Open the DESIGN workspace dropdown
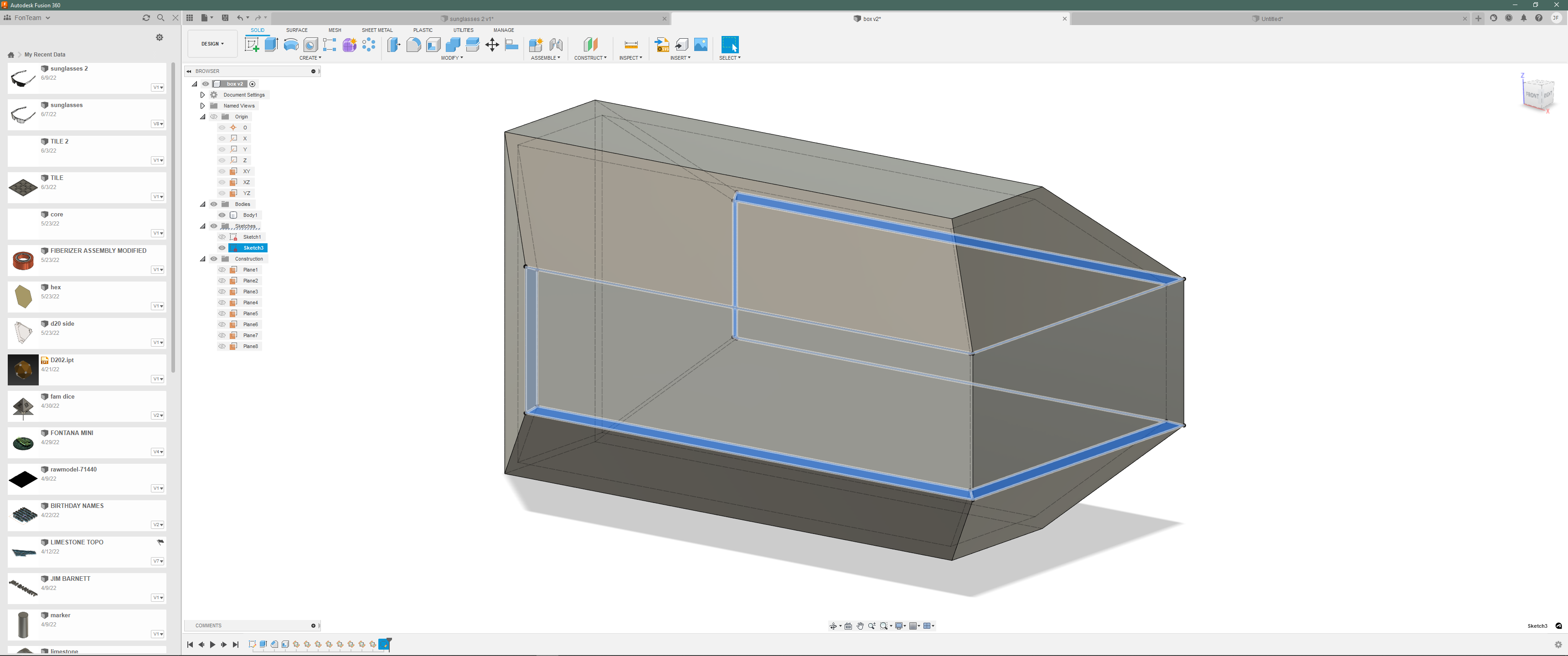Screen dimensions: 1568x656 [212, 43]
